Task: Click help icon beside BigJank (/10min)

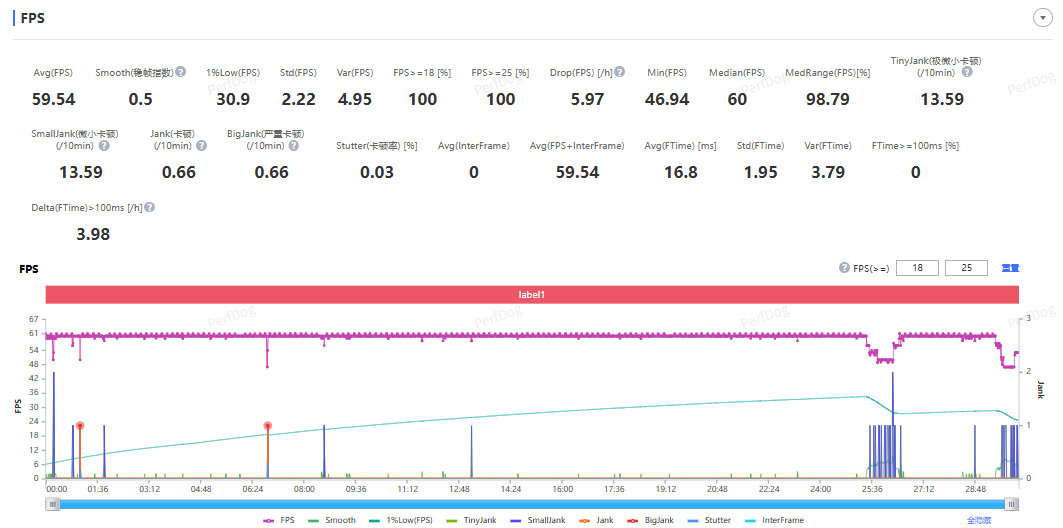Action: tap(294, 145)
